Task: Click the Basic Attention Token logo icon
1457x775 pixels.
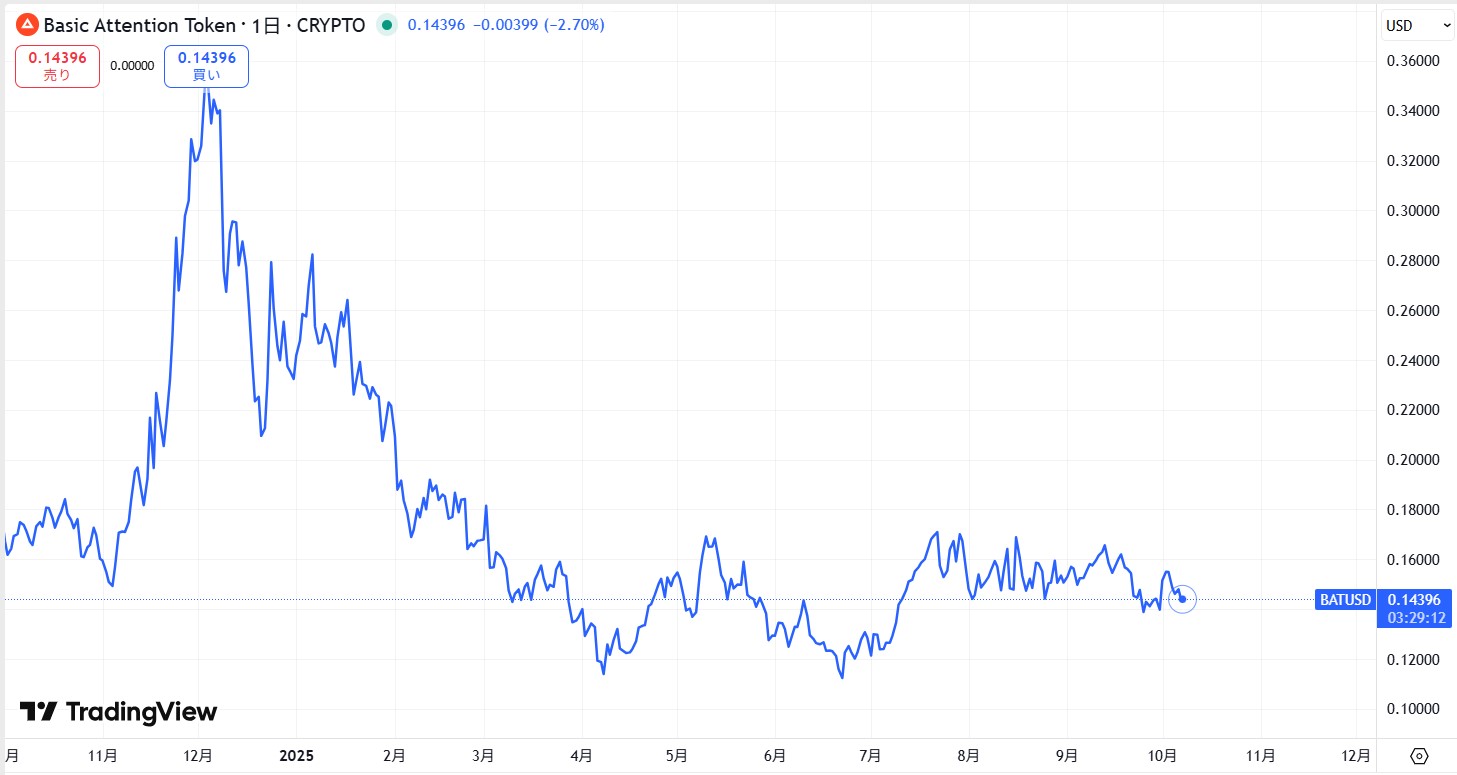Action: (x=28, y=25)
